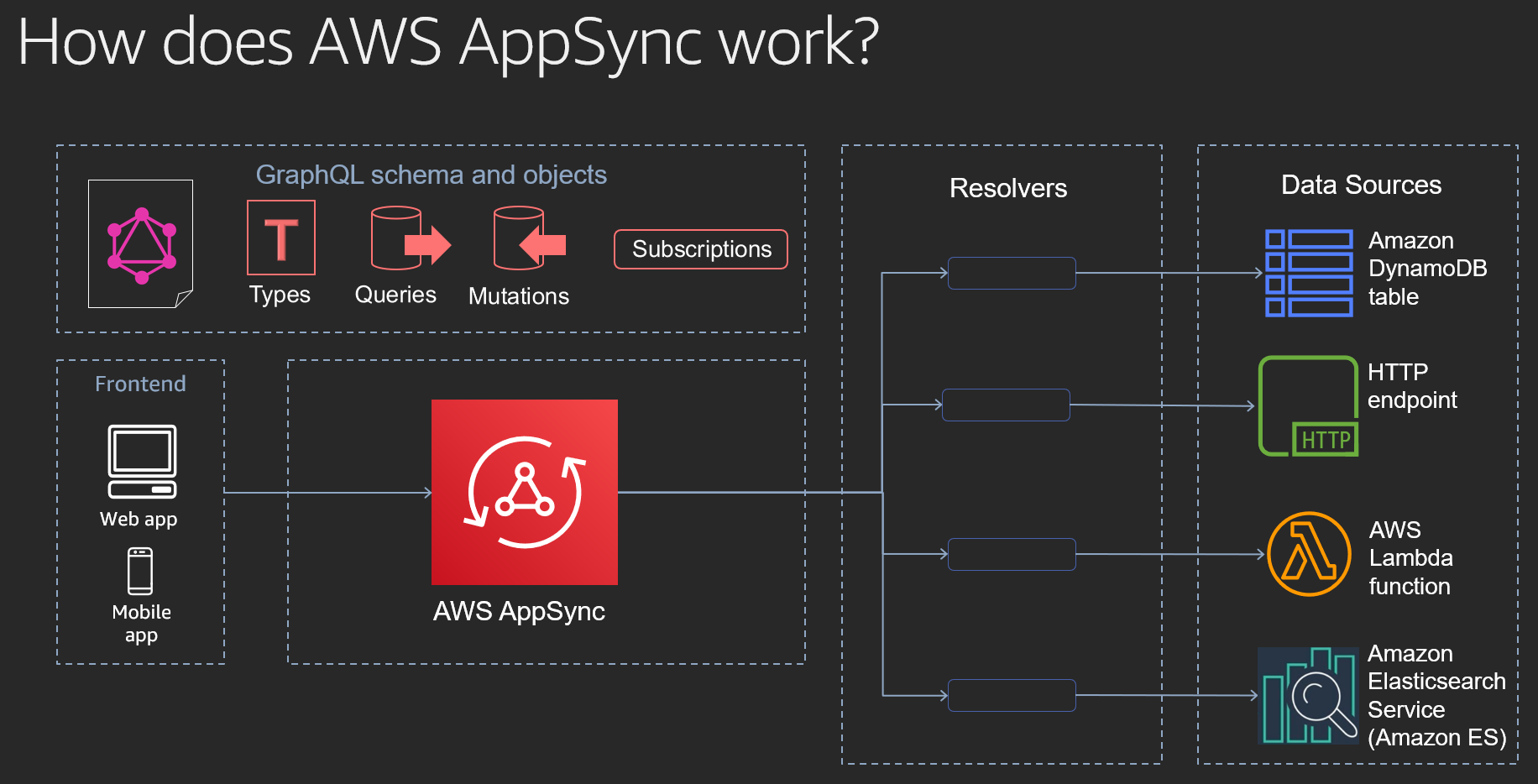Click the 'Queries' label

coord(395,295)
